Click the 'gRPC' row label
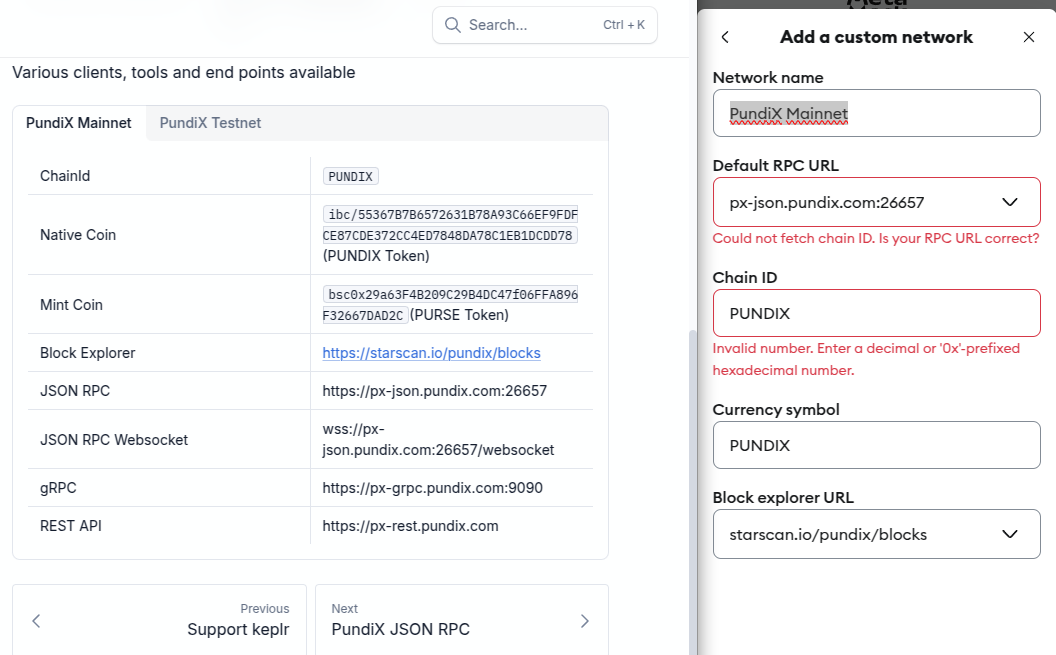The width and height of the screenshot is (1056, 655). tap(58, 488)
